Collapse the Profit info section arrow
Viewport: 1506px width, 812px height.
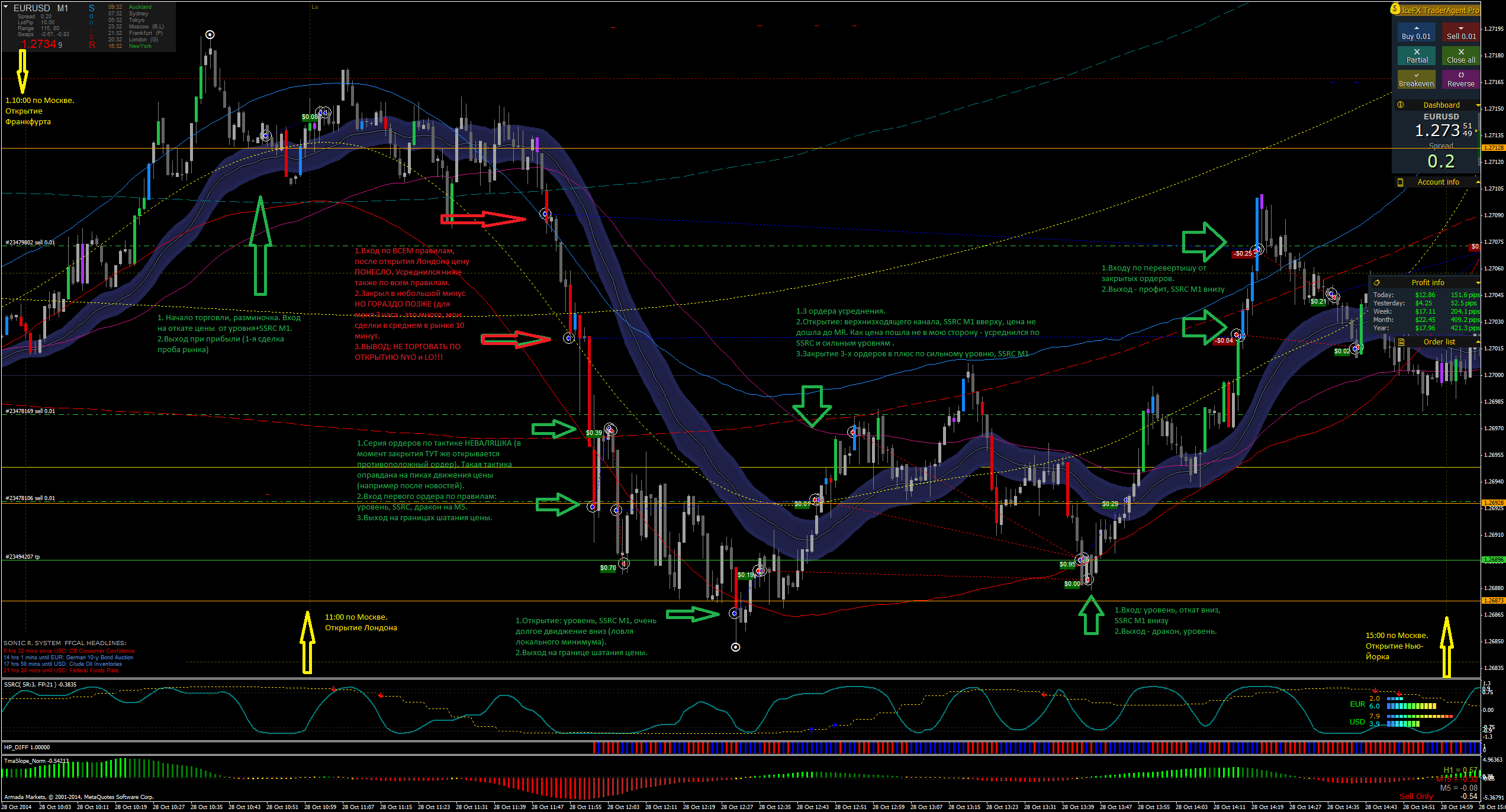[1478, 283]
